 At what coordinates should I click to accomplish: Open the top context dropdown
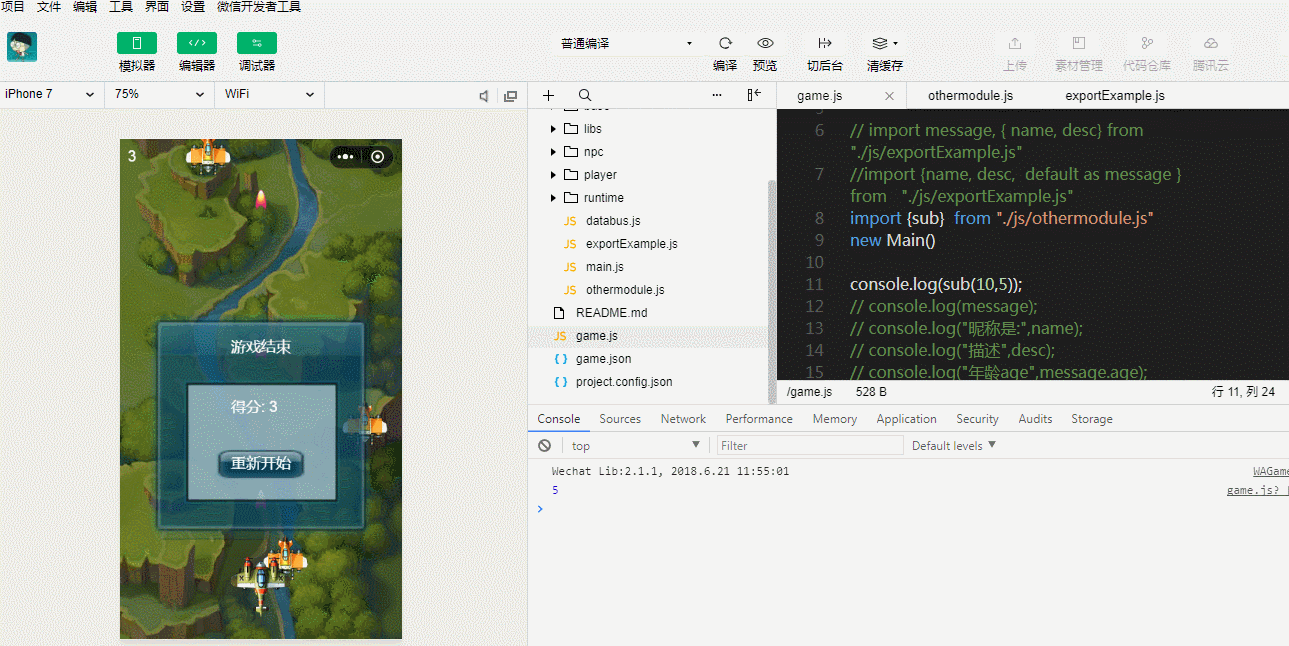coord(635,445)
